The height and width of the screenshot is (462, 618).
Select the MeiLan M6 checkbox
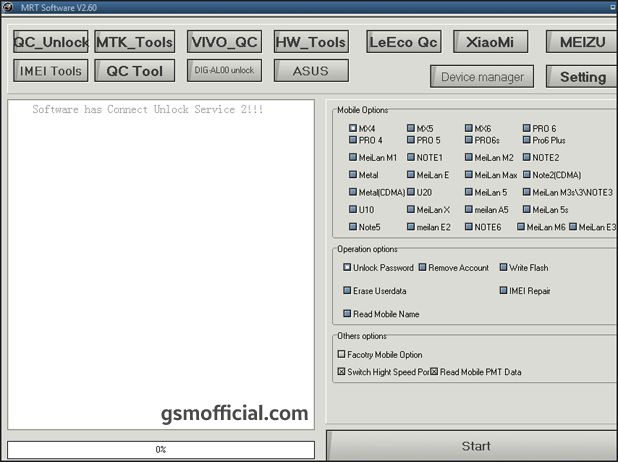pyautogui.click(x=521, y=226)
